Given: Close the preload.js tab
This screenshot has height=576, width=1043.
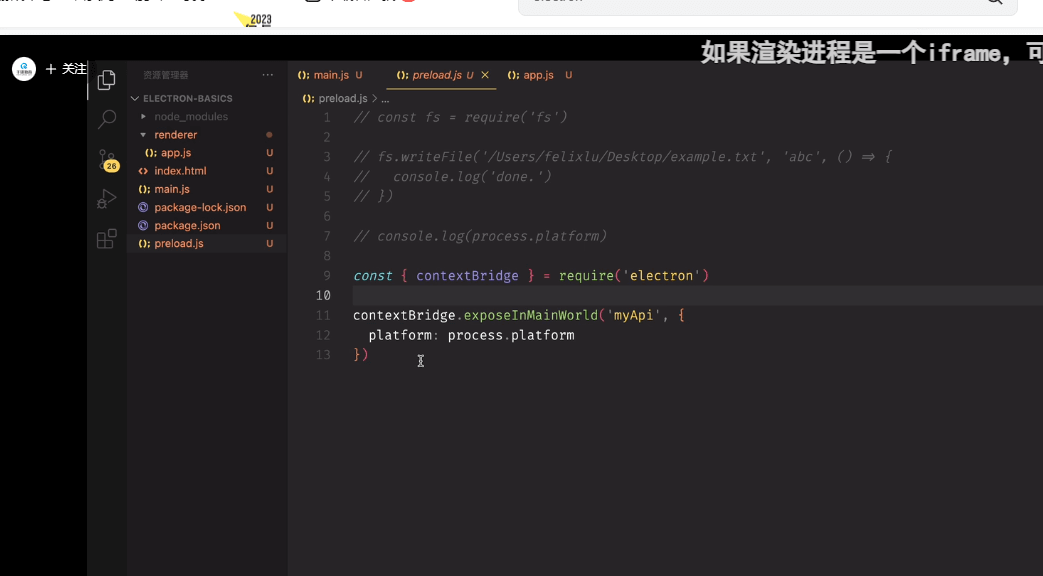Looking at the screenshot, I should coord(485,74).
